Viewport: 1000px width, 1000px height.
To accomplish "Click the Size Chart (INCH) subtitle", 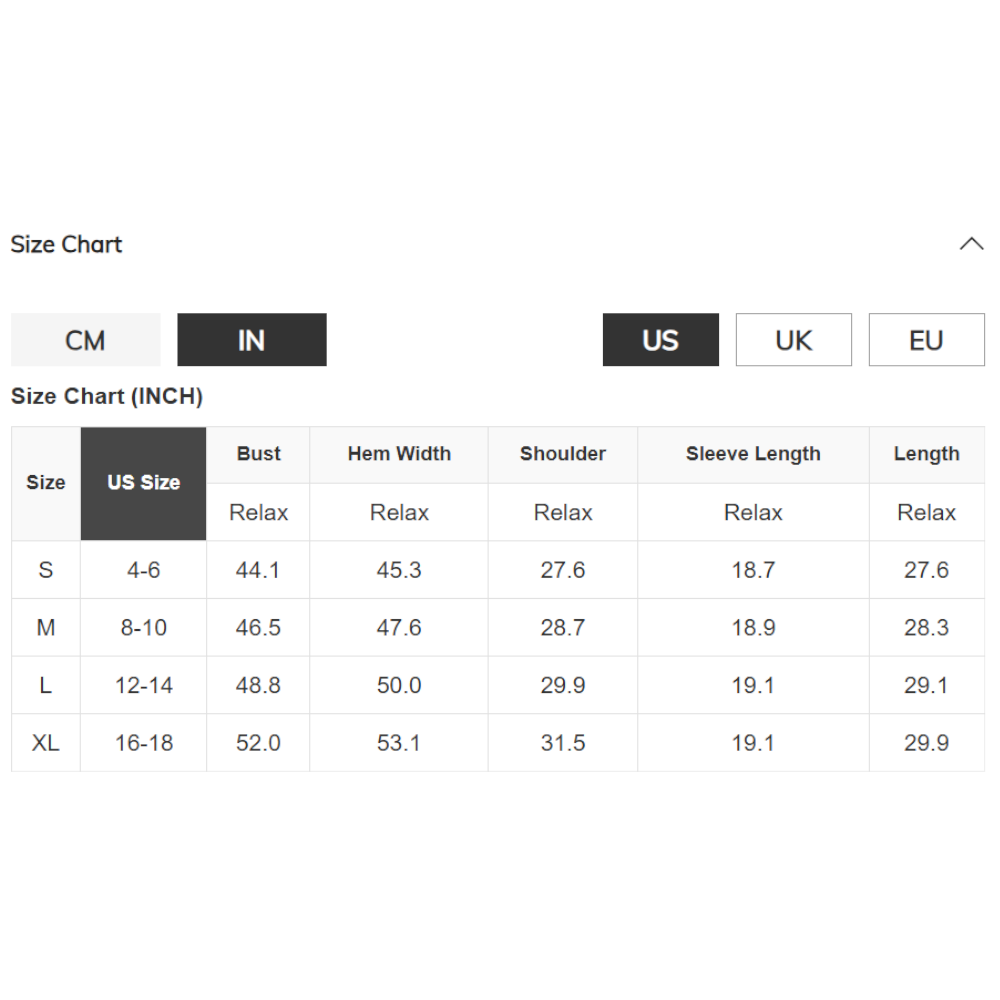I will coord(107,396).
